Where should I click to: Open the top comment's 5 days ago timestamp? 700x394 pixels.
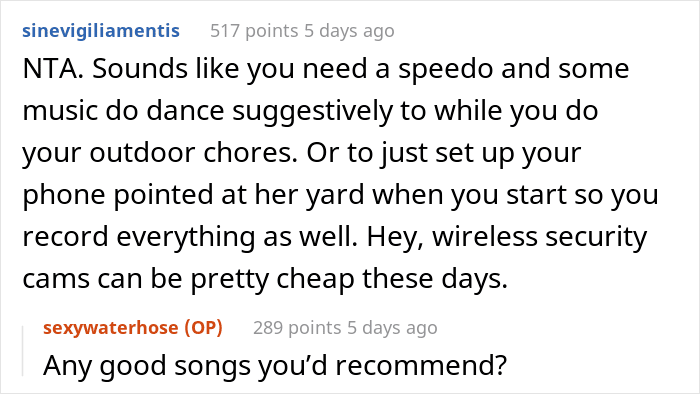[350, 31]
